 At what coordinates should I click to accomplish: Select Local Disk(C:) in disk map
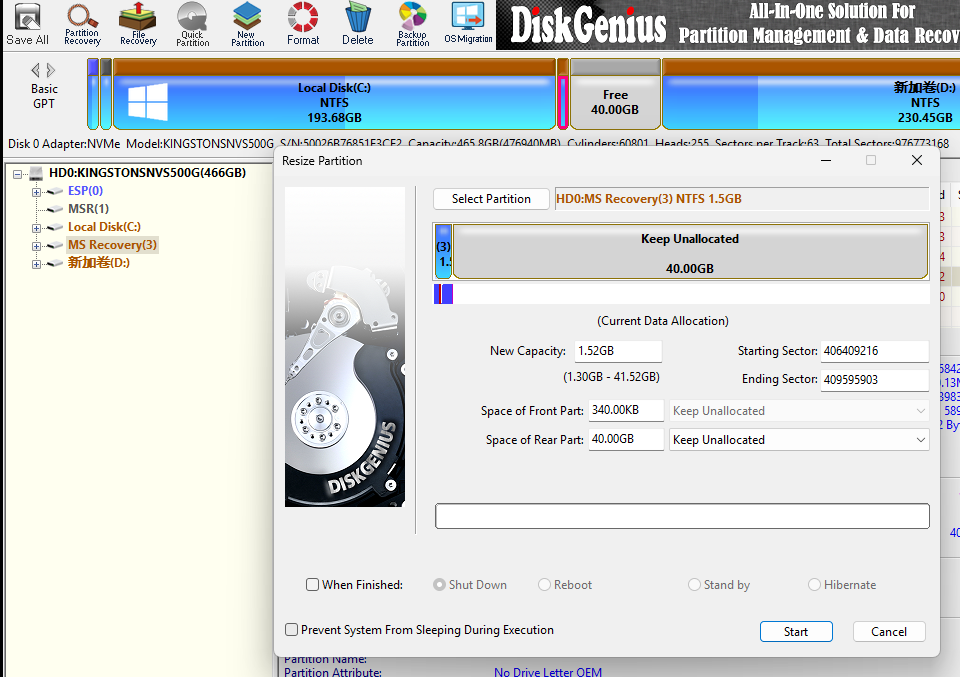coord(334,94)
